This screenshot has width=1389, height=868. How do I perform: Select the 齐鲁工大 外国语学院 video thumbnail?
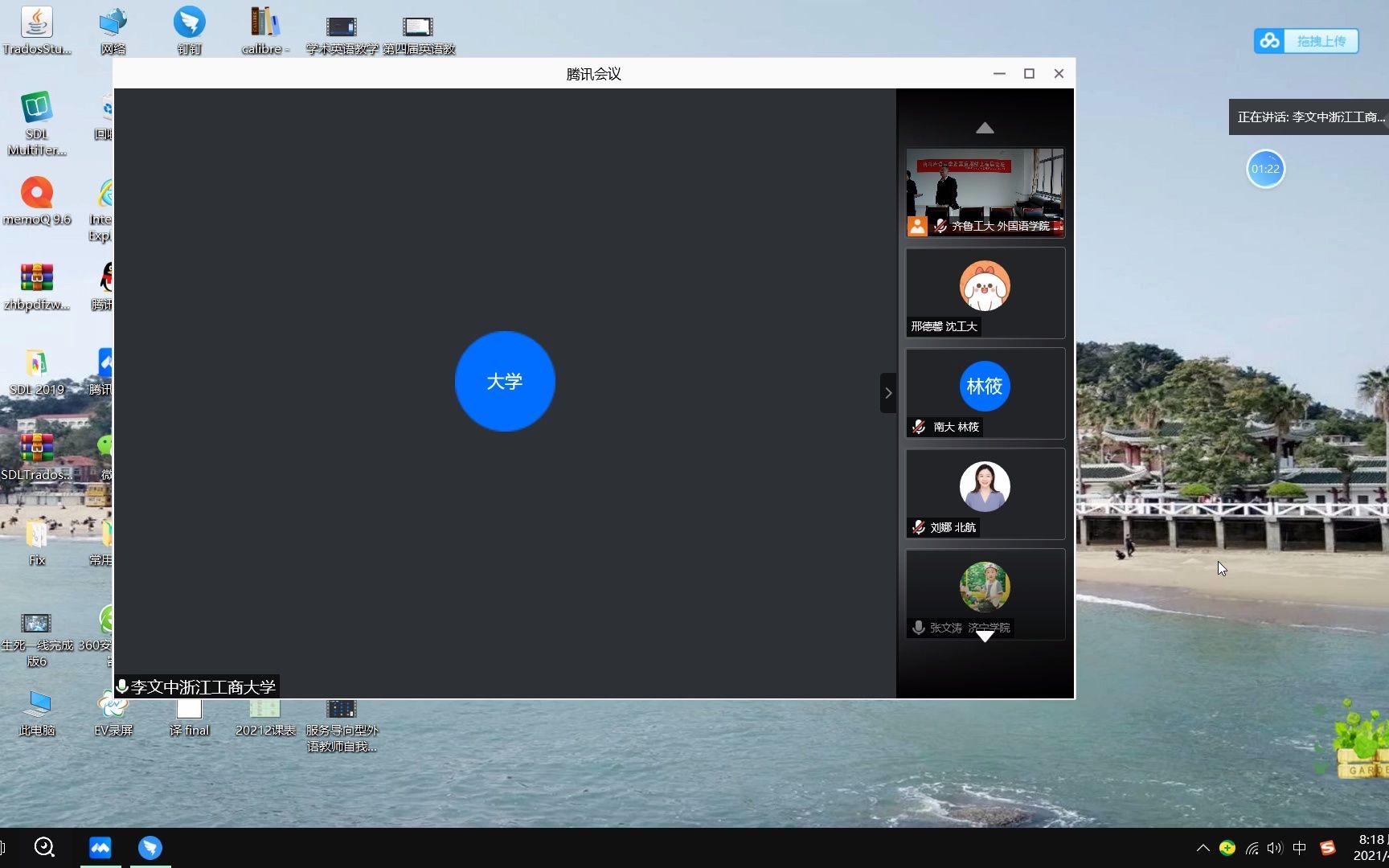[x=985, y=192]
